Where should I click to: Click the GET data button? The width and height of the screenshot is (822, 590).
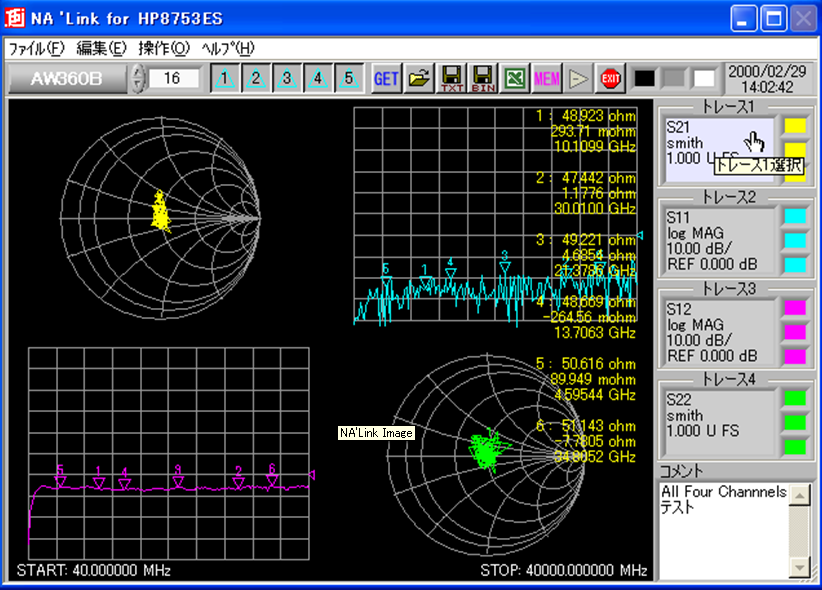(x=386, y=79)
